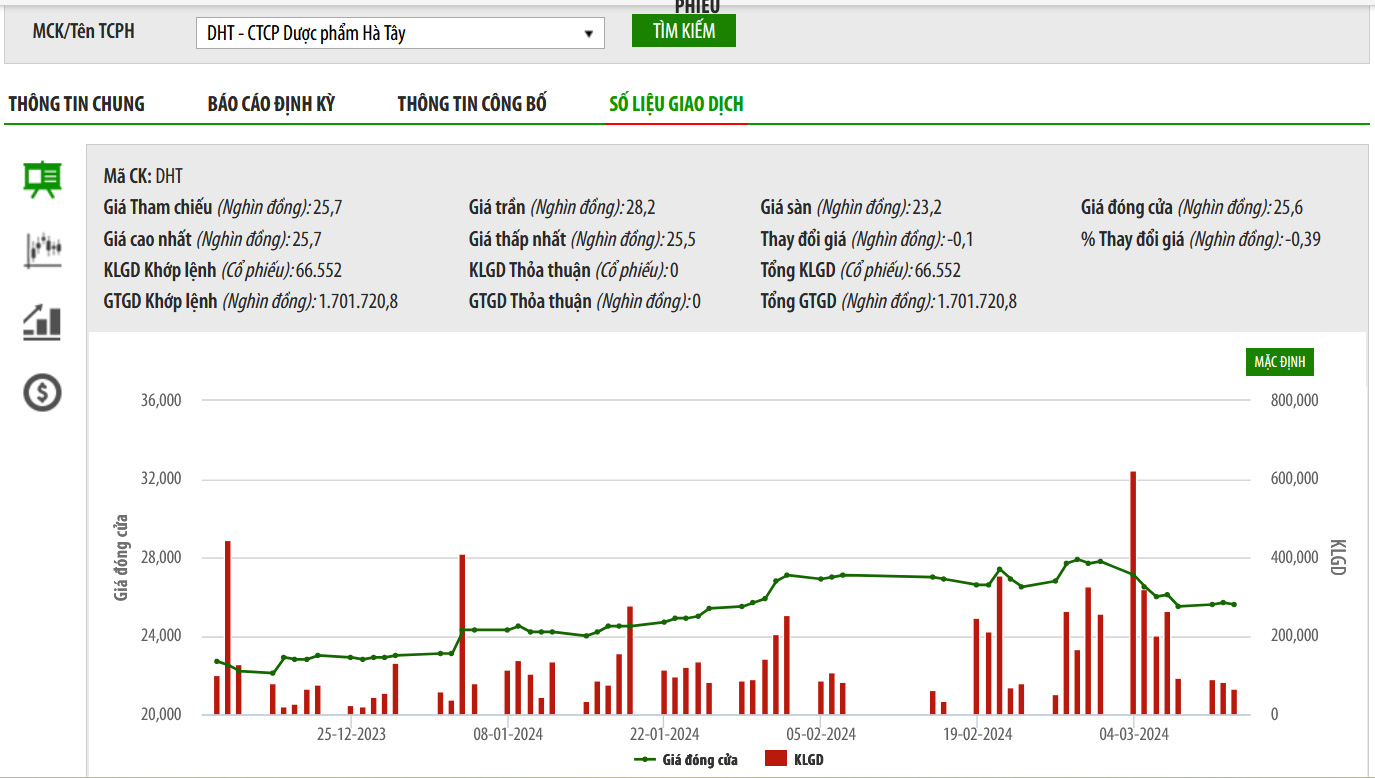The image size is (1375, 778).
Task: Toggle the KLGD series in chart legend
Action: pos(808,760)
